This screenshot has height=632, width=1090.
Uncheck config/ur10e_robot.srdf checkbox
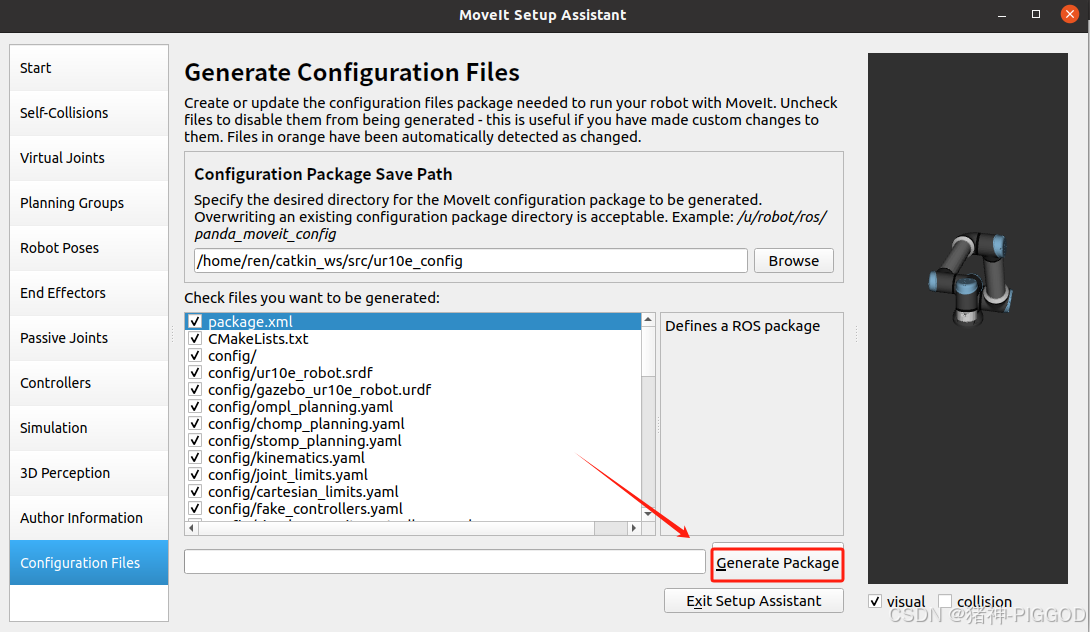tap(195, 373)
